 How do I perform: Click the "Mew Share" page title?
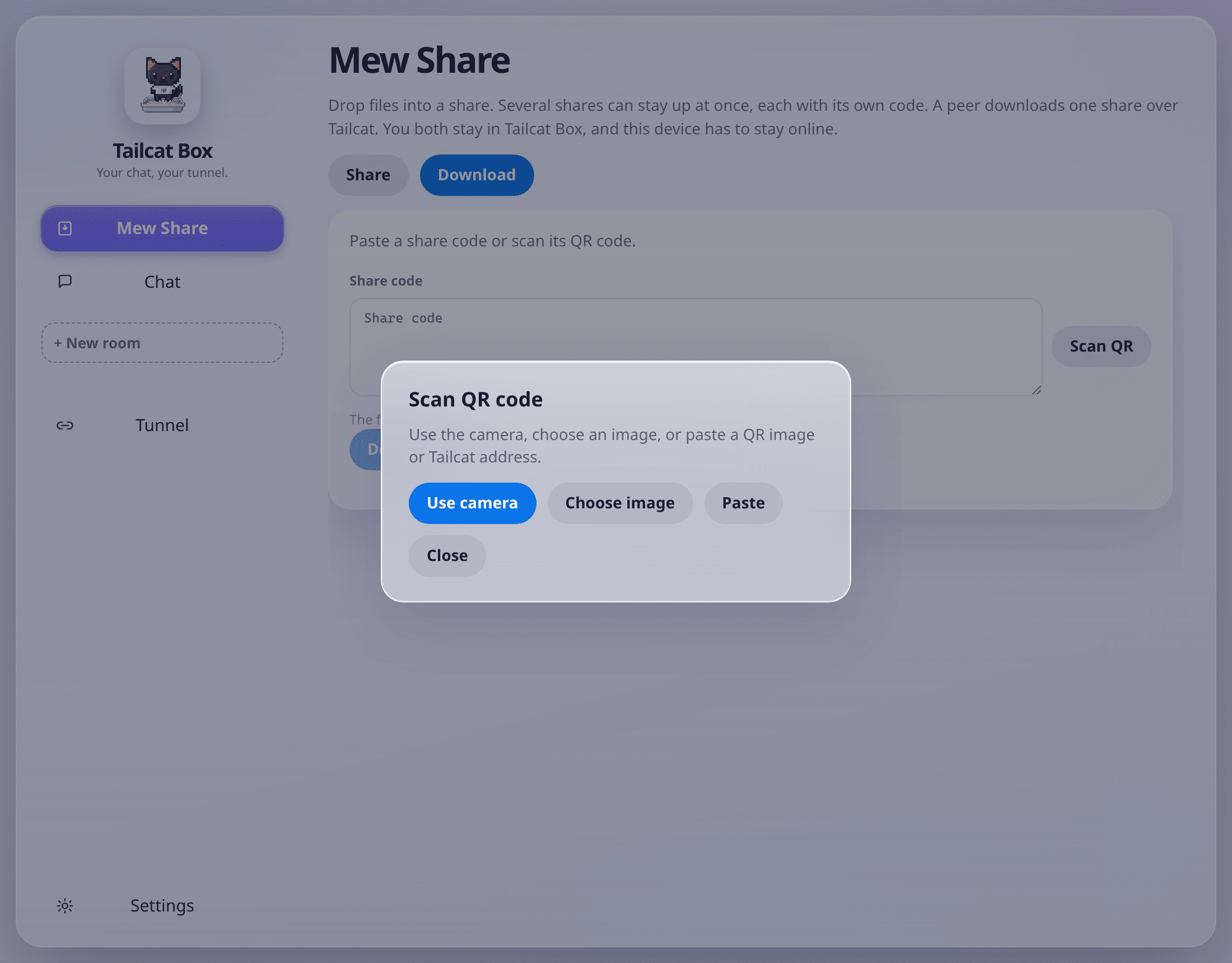tap(419, 60)
